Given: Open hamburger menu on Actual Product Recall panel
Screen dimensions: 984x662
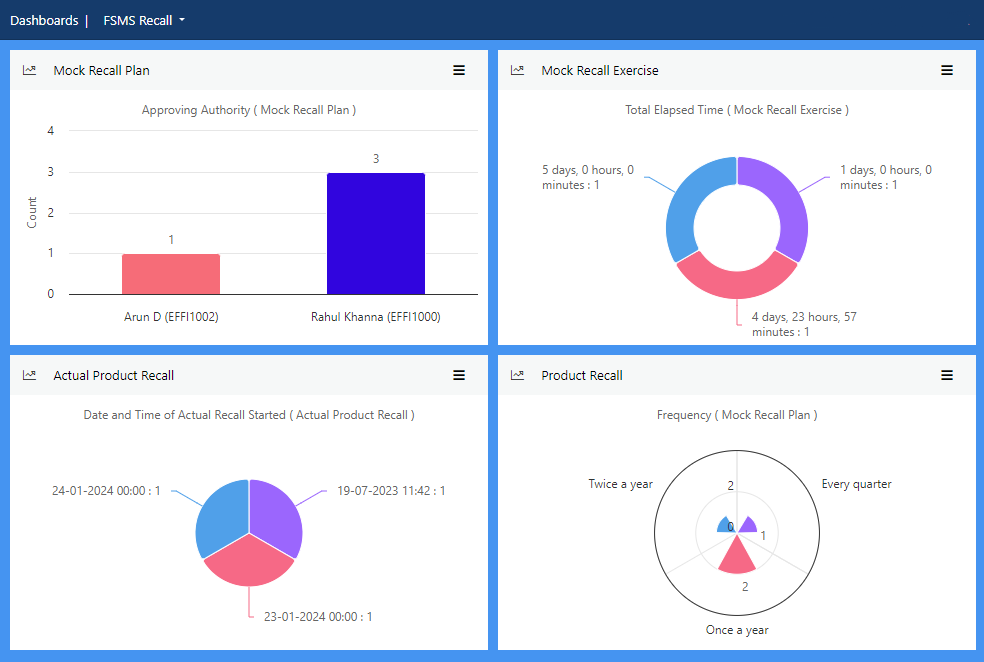Looking at the screenshot, I should coord(459,375).
